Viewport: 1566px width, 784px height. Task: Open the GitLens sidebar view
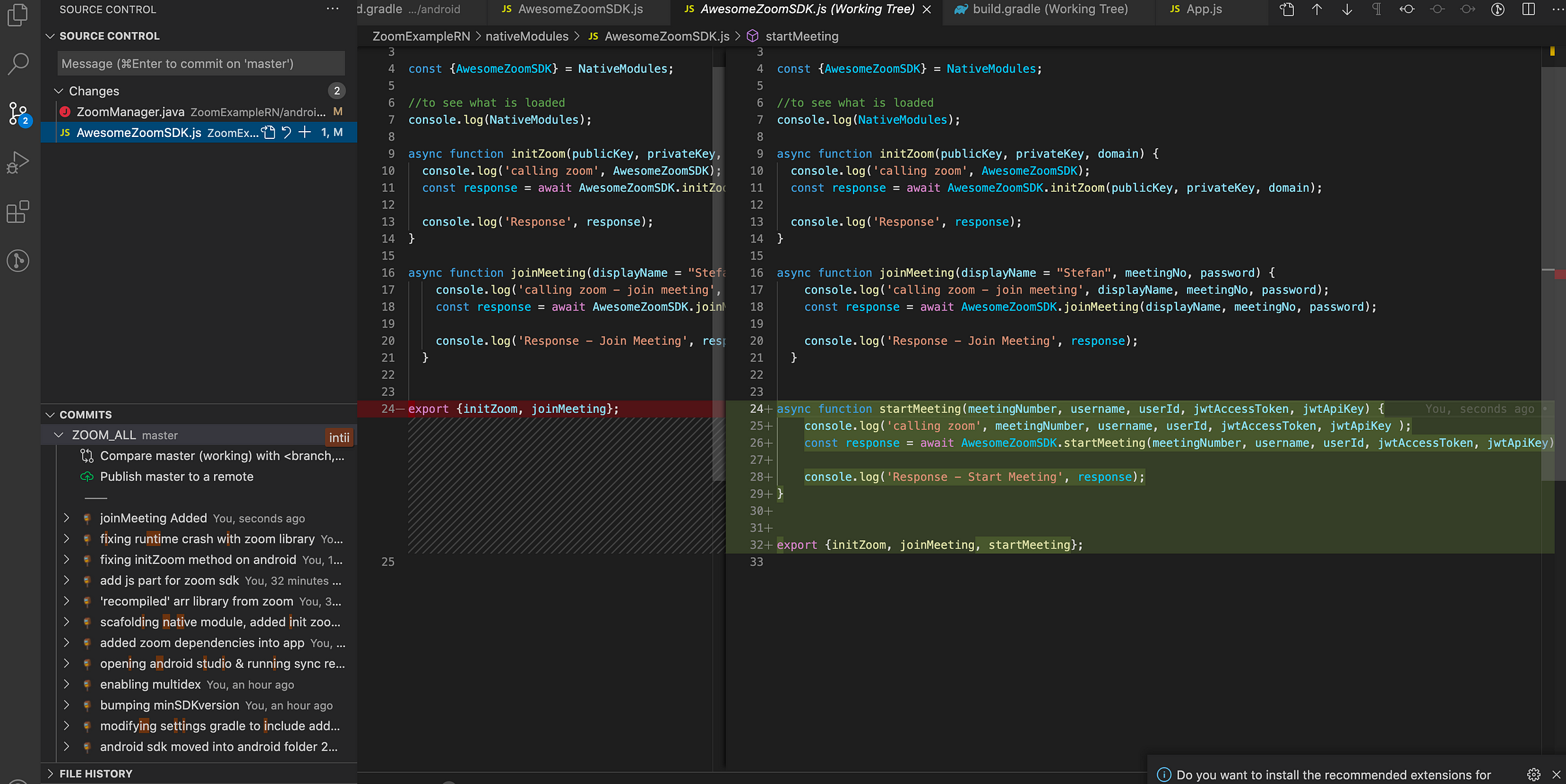[18, 261]
